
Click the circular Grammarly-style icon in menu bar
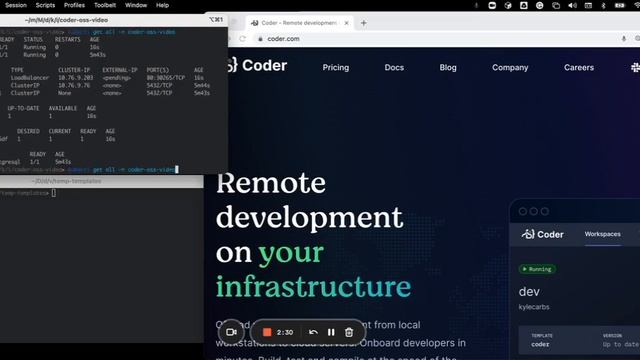(540, 5)
